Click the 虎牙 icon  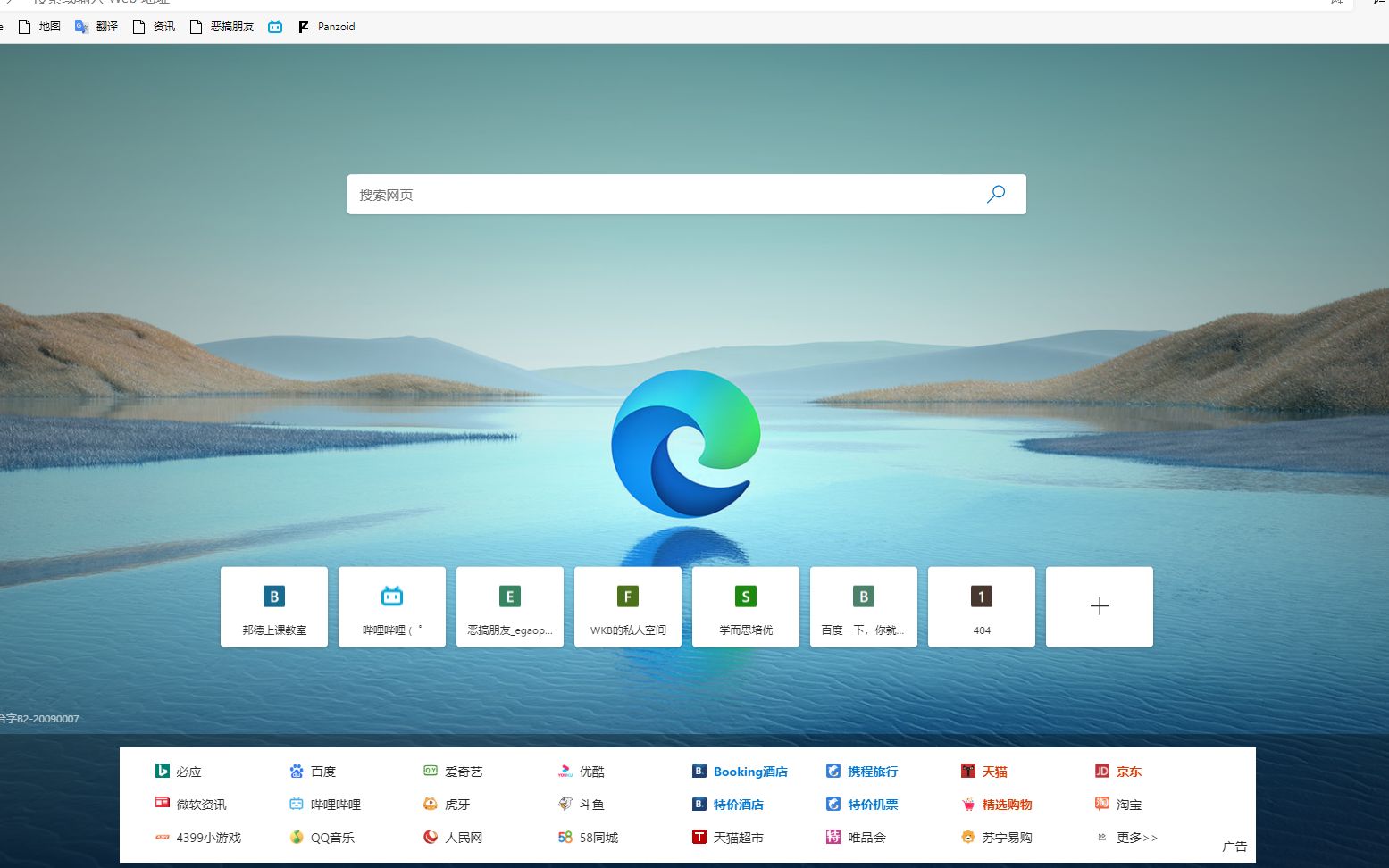(x=431, y=804)
